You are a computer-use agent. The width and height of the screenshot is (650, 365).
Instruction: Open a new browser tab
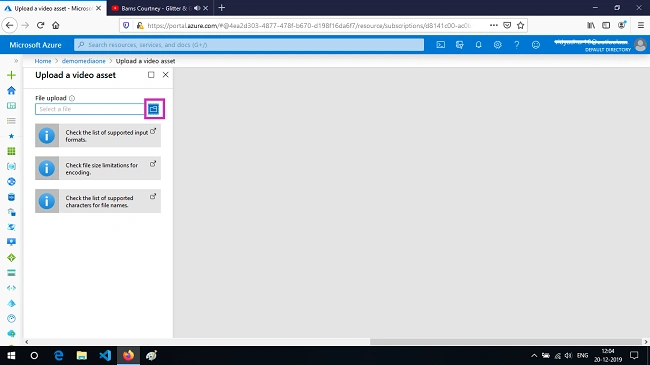(x=222, y=8)
